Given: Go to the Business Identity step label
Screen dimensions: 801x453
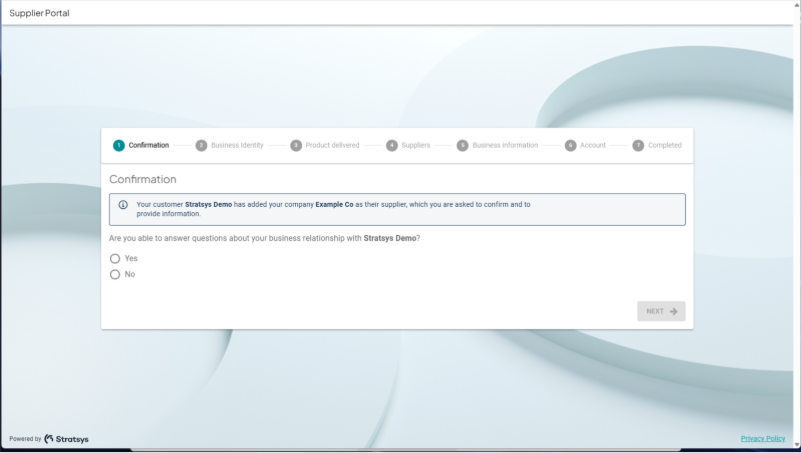Looking at the screenshot, I should point(237,145).
